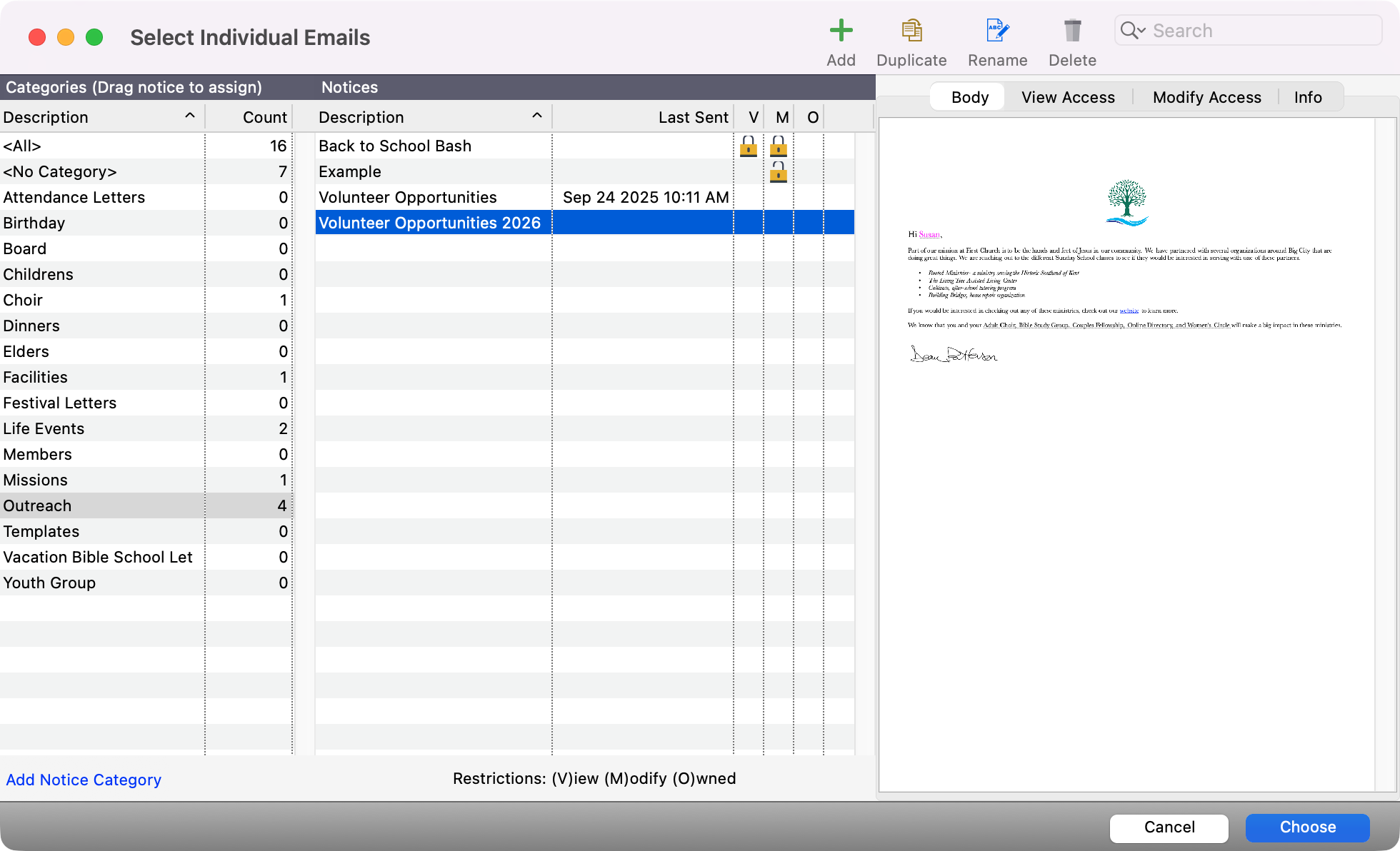The width and height of the screenshot is (1400, 851).
Task: Click the signature image in the preview
Action: coord(954,354)
